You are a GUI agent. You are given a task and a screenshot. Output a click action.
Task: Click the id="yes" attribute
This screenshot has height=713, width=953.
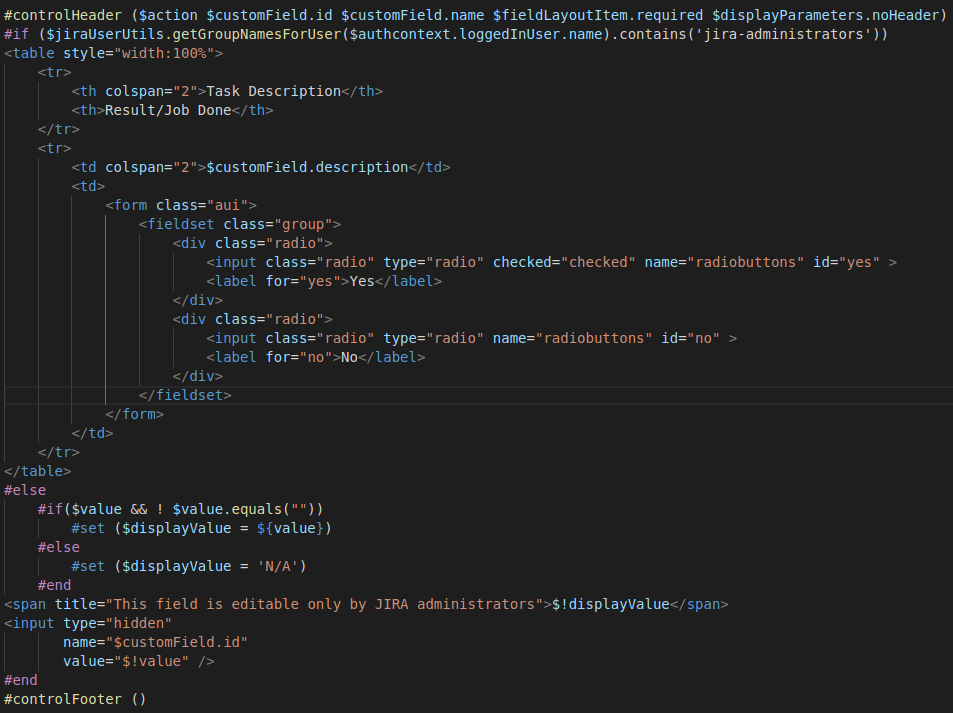point(846,262)
